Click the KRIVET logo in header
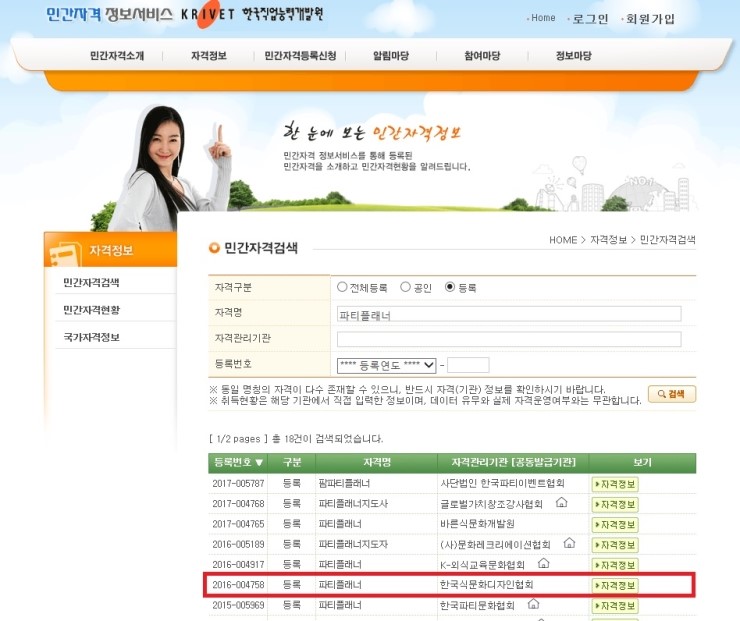This screenshot has width=740, height=621. point(208,14)
